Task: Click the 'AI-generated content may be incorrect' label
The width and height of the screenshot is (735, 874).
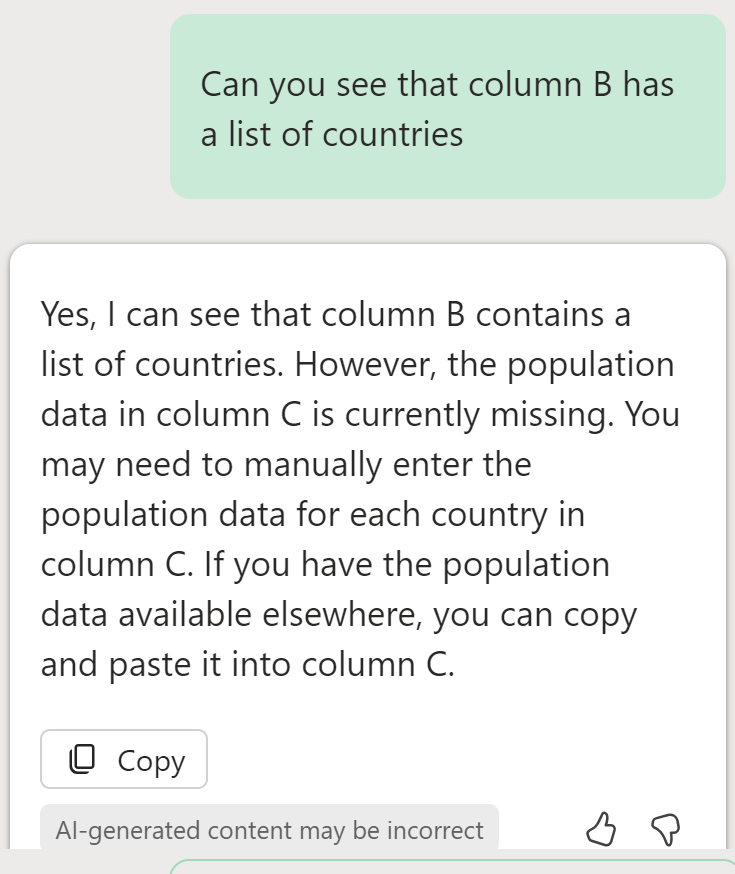Action: click(269, 830)
